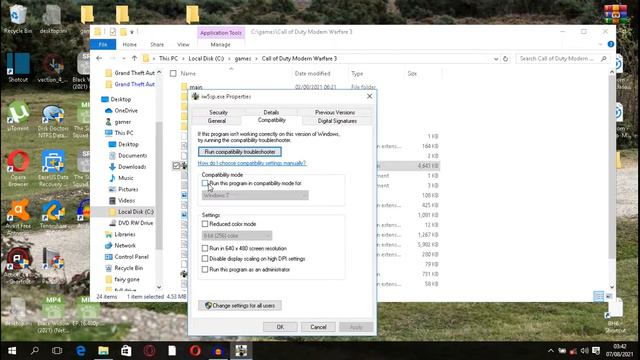Click OK in Properties dialog
This screenshot has width=640, height=360.
280,327
